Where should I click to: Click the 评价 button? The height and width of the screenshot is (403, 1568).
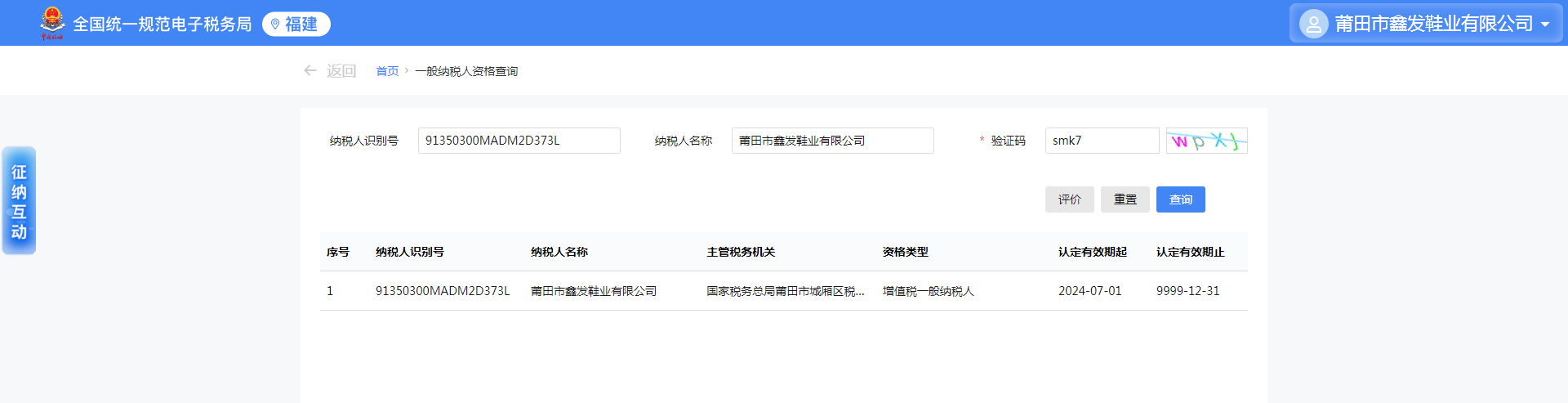tap(1069, 199)
